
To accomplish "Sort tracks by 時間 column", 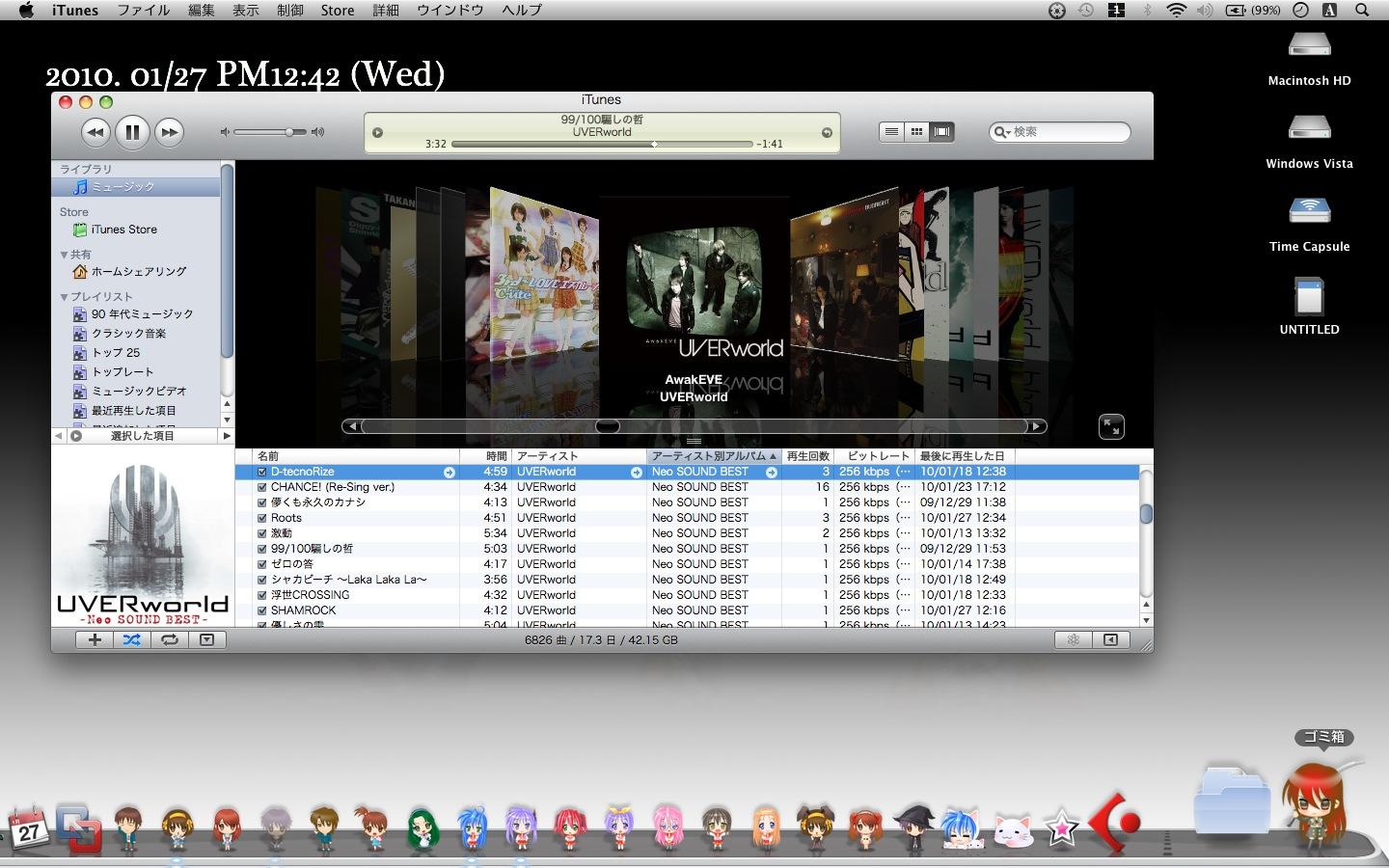I will 485,456.
